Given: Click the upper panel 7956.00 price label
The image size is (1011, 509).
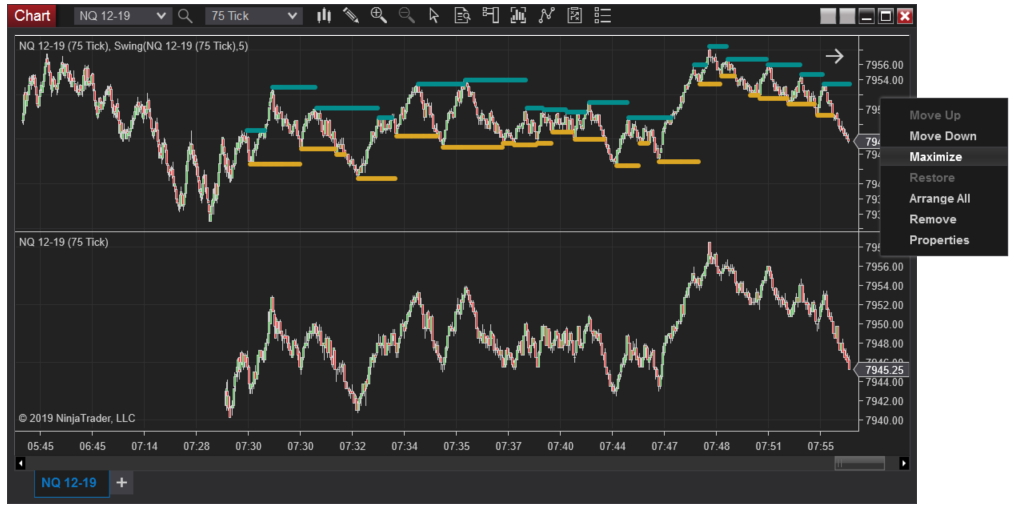Looking at the screenshot, I should click(x=884, y=65).
